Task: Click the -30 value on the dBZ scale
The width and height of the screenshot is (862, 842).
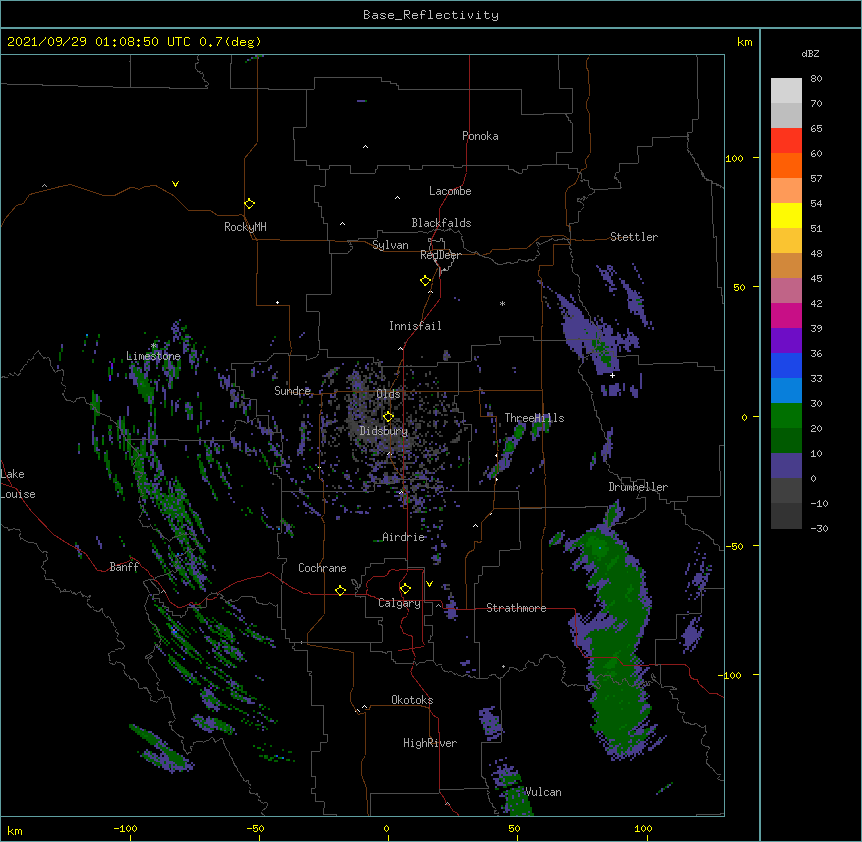Action: point(819,528)
